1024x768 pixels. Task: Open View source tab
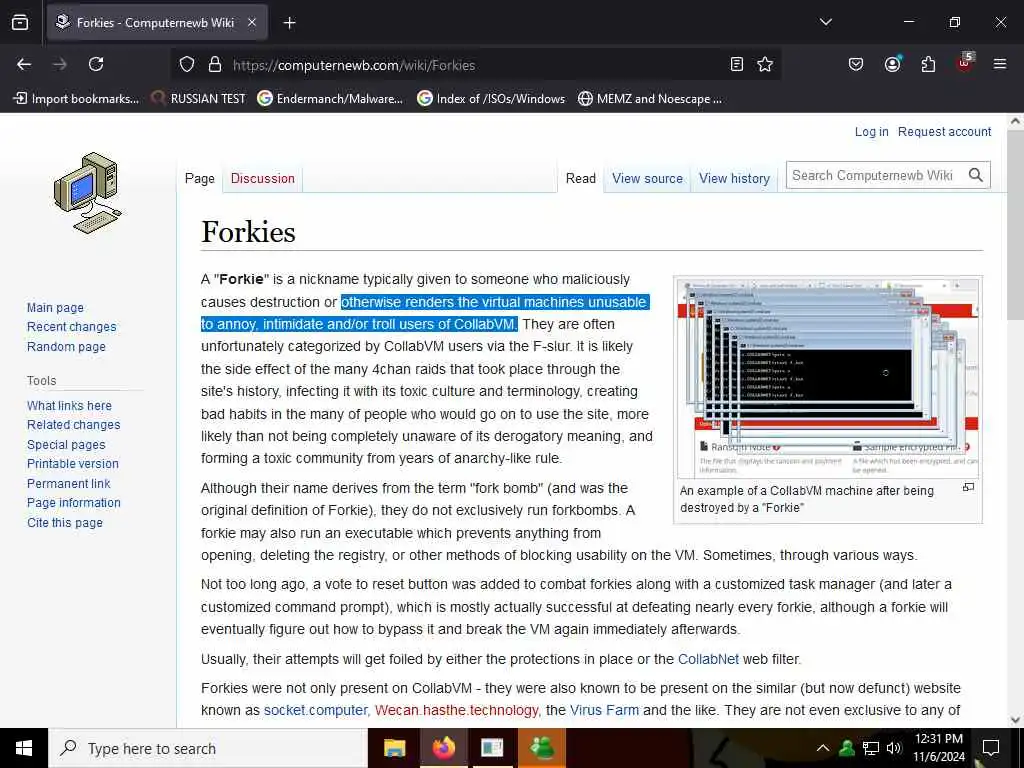click(x=647, y=178)
